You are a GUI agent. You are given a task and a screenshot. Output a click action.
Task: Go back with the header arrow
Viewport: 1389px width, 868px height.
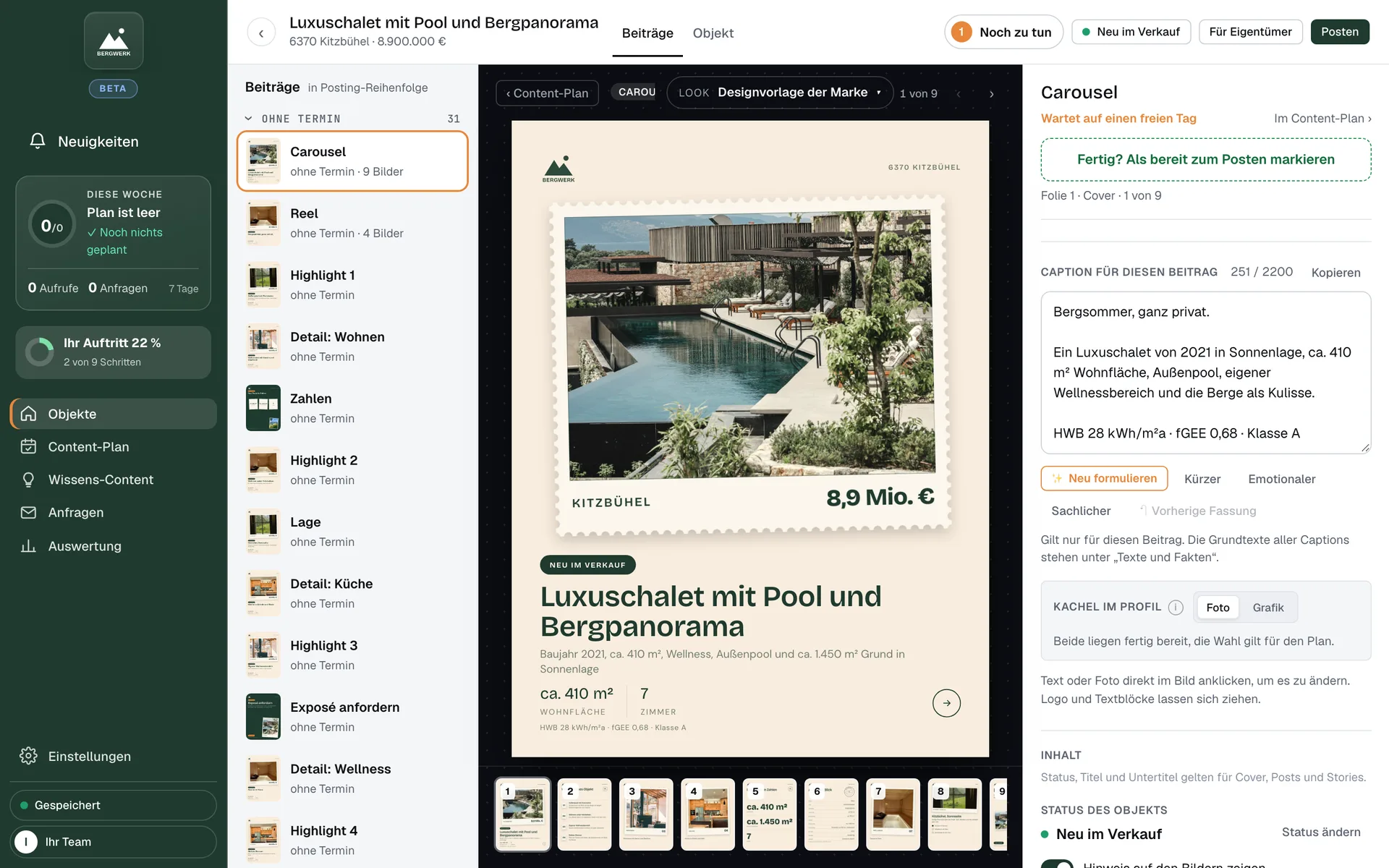point(261,33)
